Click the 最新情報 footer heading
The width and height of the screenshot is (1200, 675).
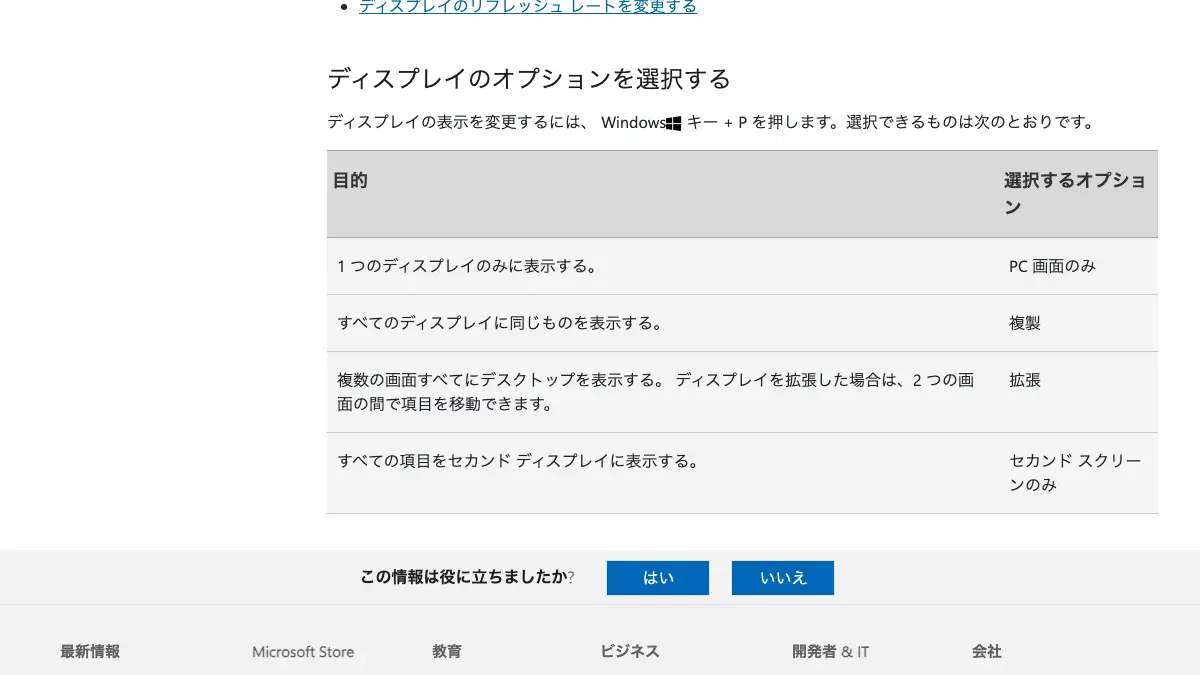(90, 651)
